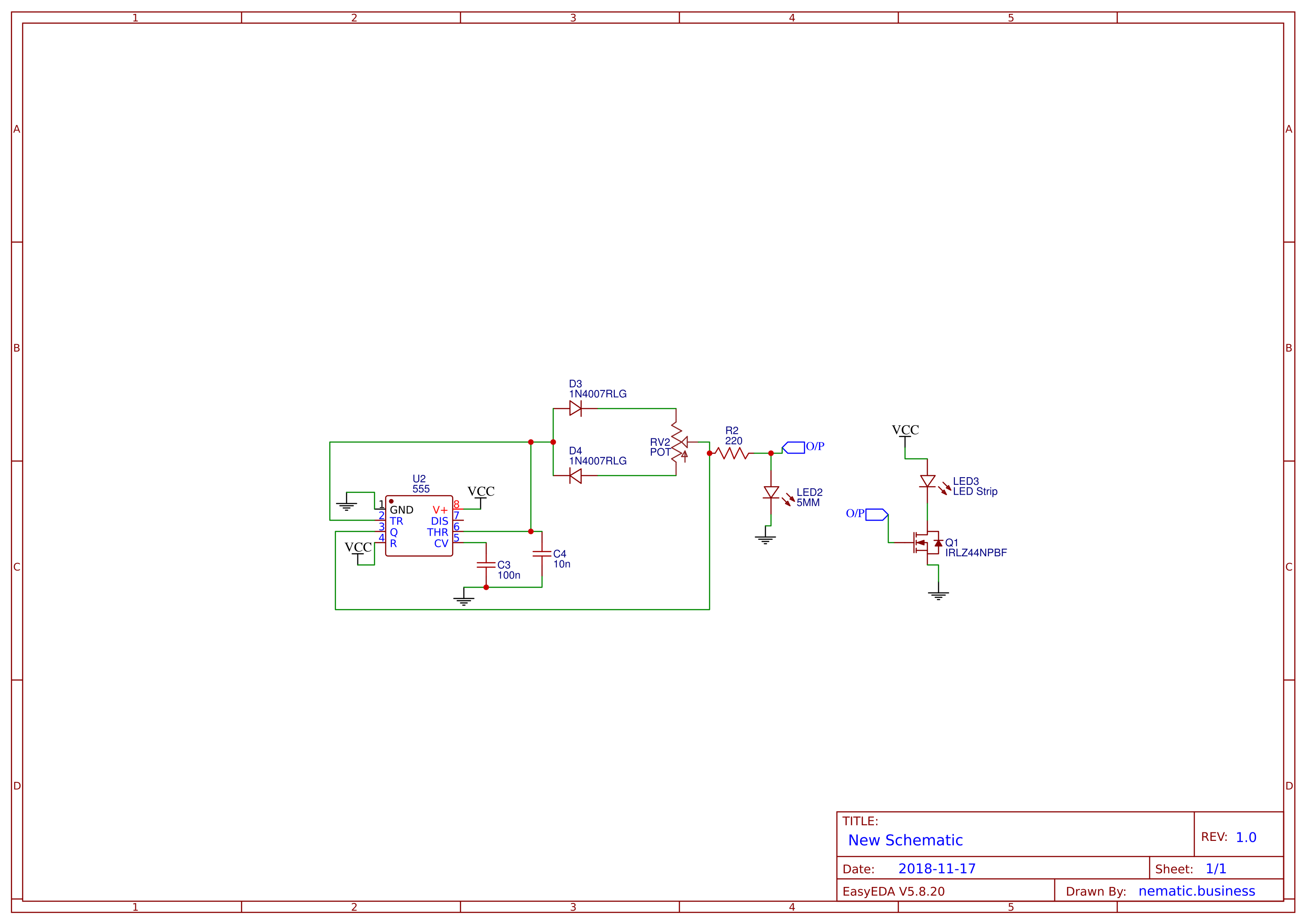The image size is (1306, 924).
Task: Select the "R2" designator text
Action: [x=731, y=431]
